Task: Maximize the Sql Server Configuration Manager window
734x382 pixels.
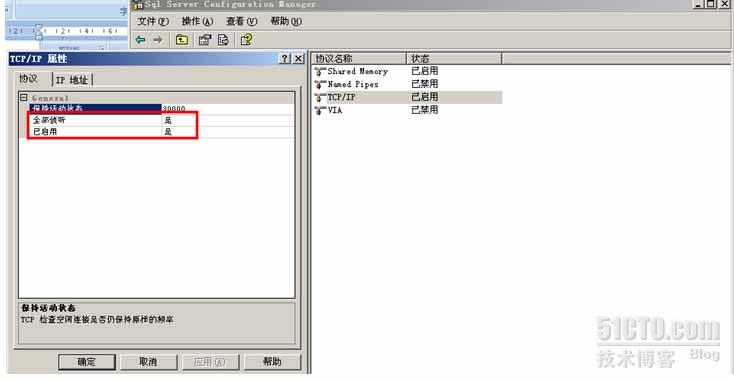Action: 711,4
